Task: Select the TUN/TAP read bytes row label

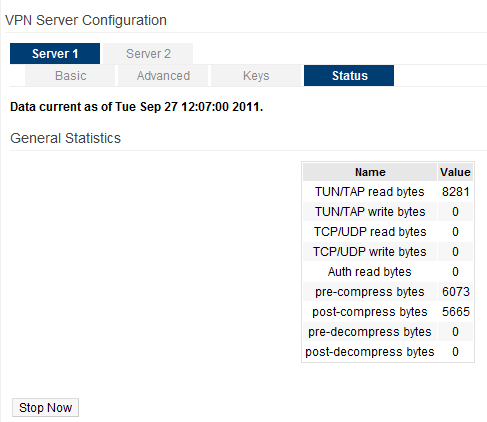Action: (370, 192)
